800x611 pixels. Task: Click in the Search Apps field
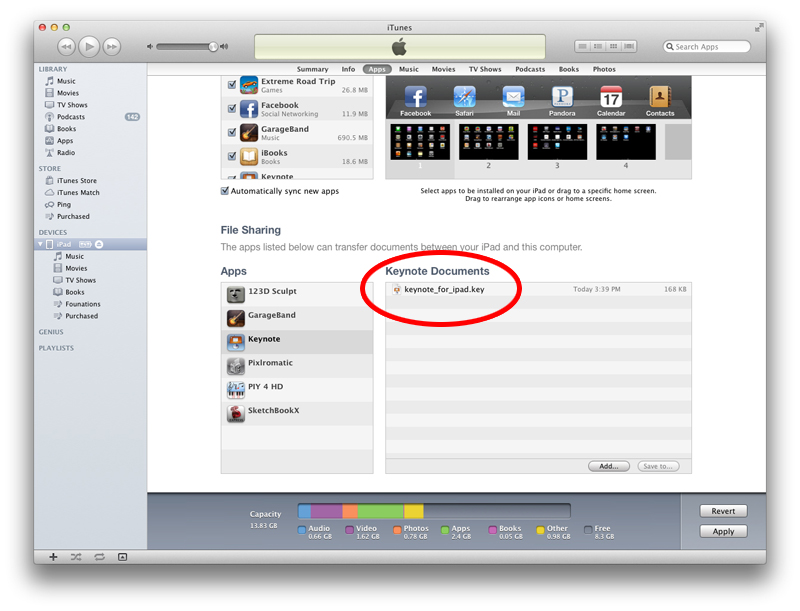point(707,46)
